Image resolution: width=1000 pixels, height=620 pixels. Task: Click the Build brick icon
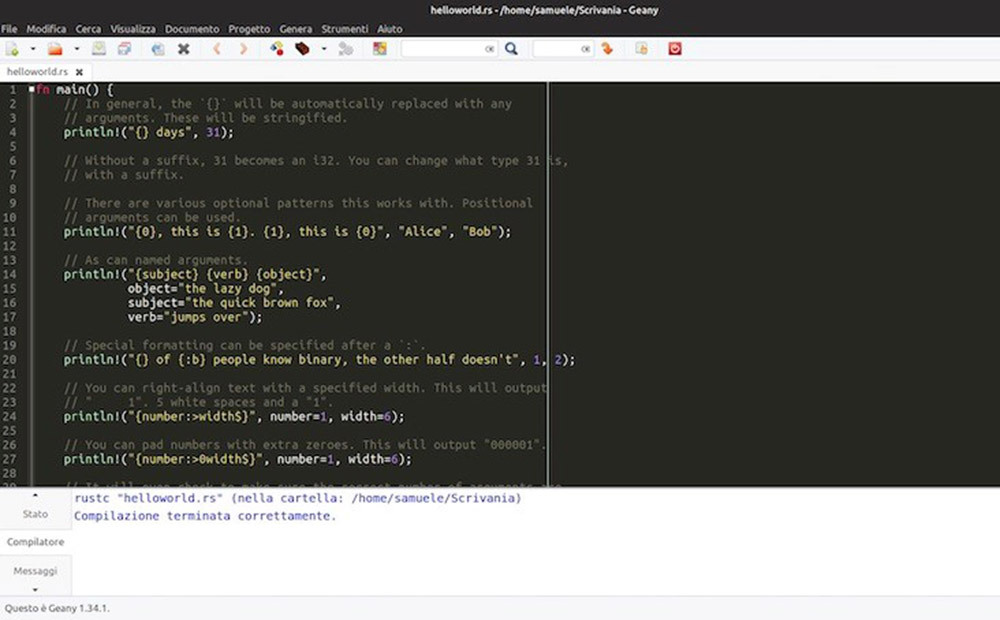(x=302, y=48)
